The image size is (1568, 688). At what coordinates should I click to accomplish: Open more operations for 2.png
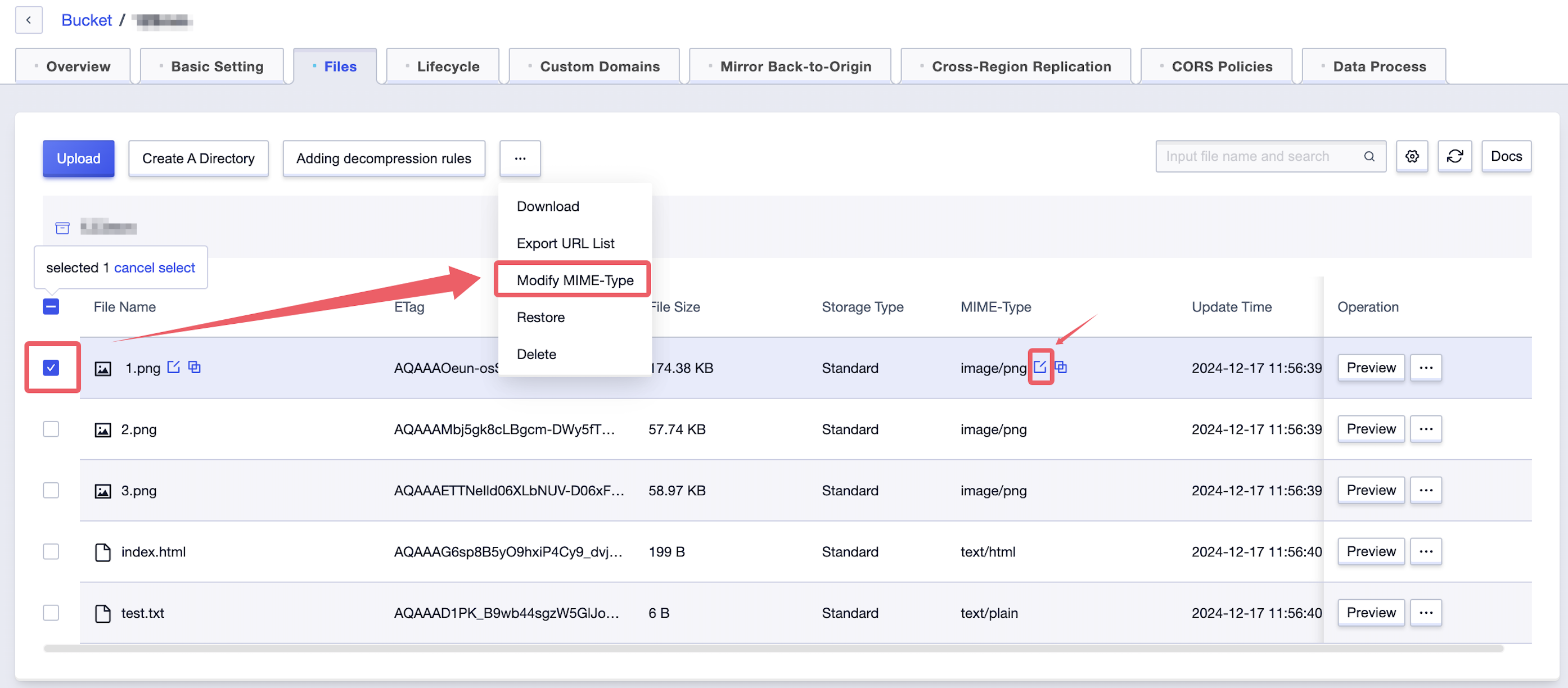pos(1426,429)
